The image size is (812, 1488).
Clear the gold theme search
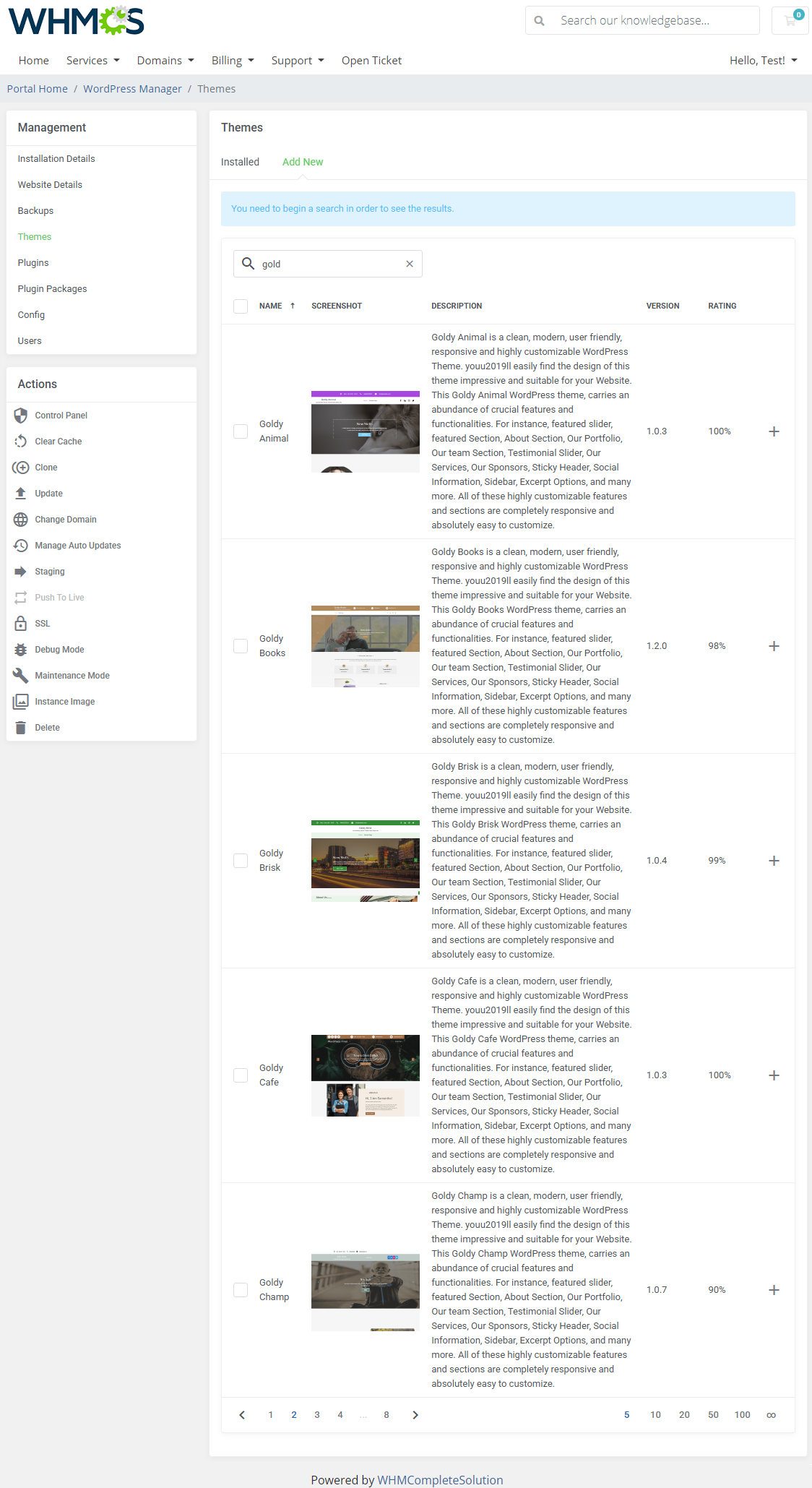tap(410, 264)
